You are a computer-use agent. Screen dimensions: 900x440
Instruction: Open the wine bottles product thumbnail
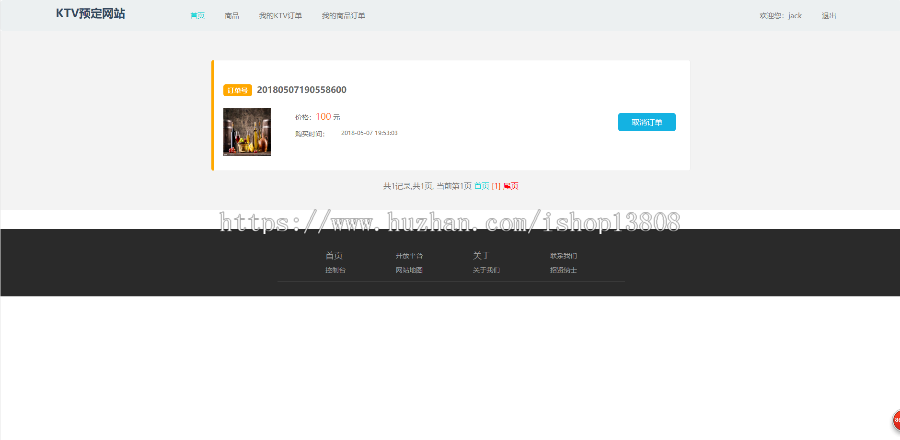pos(247,132)
